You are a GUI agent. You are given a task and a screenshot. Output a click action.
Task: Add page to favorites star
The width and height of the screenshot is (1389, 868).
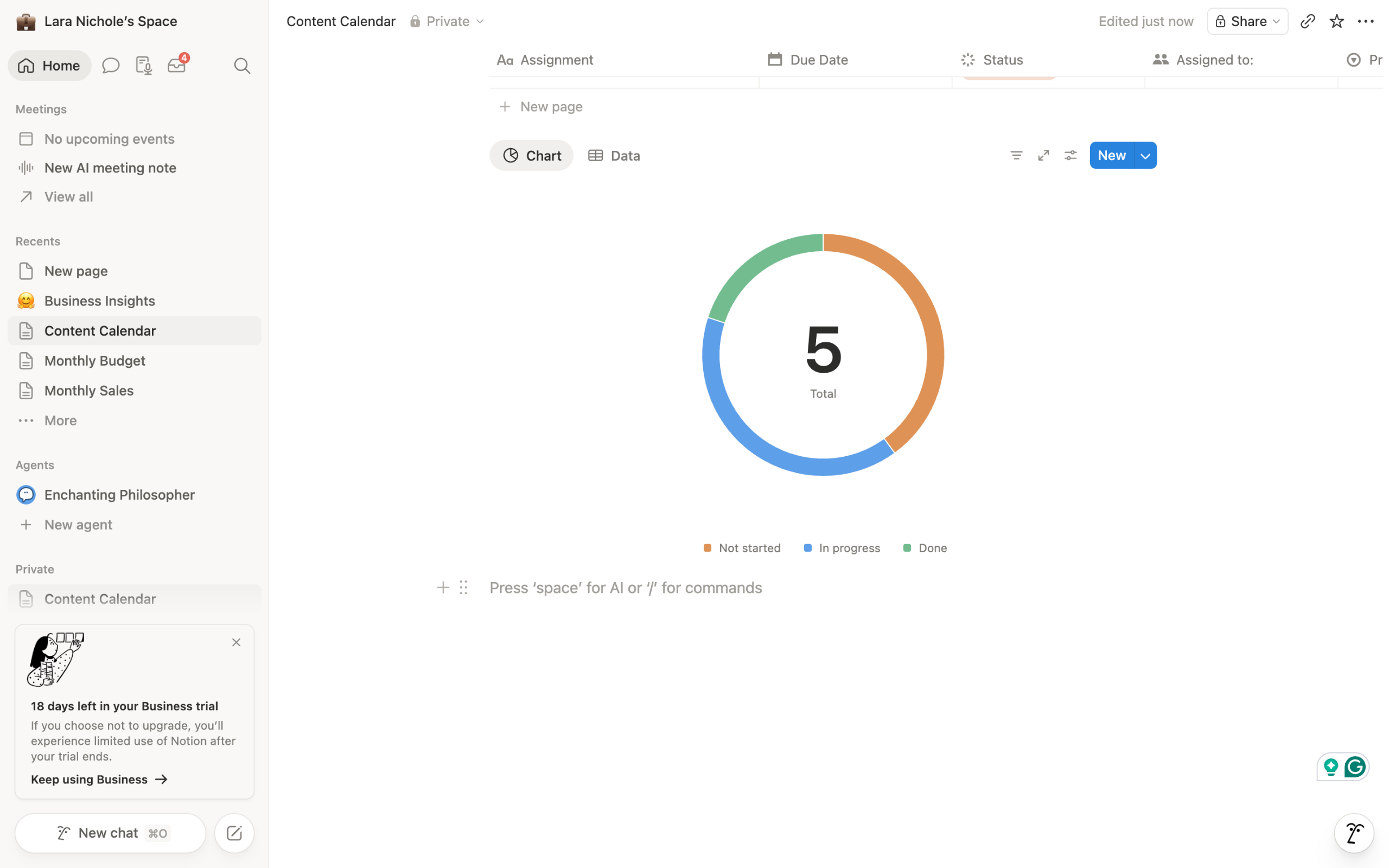[x=1337, y=21]
